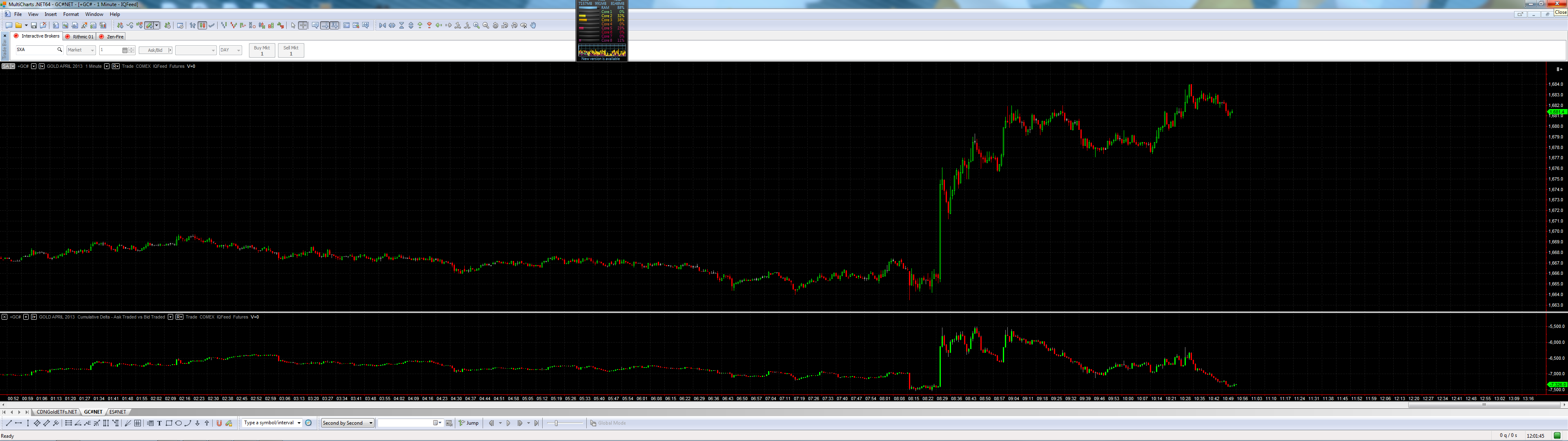Select the Horizontal Line drawing tool
This screenshot has height=441, width=1568.
[x=18, y=423]
